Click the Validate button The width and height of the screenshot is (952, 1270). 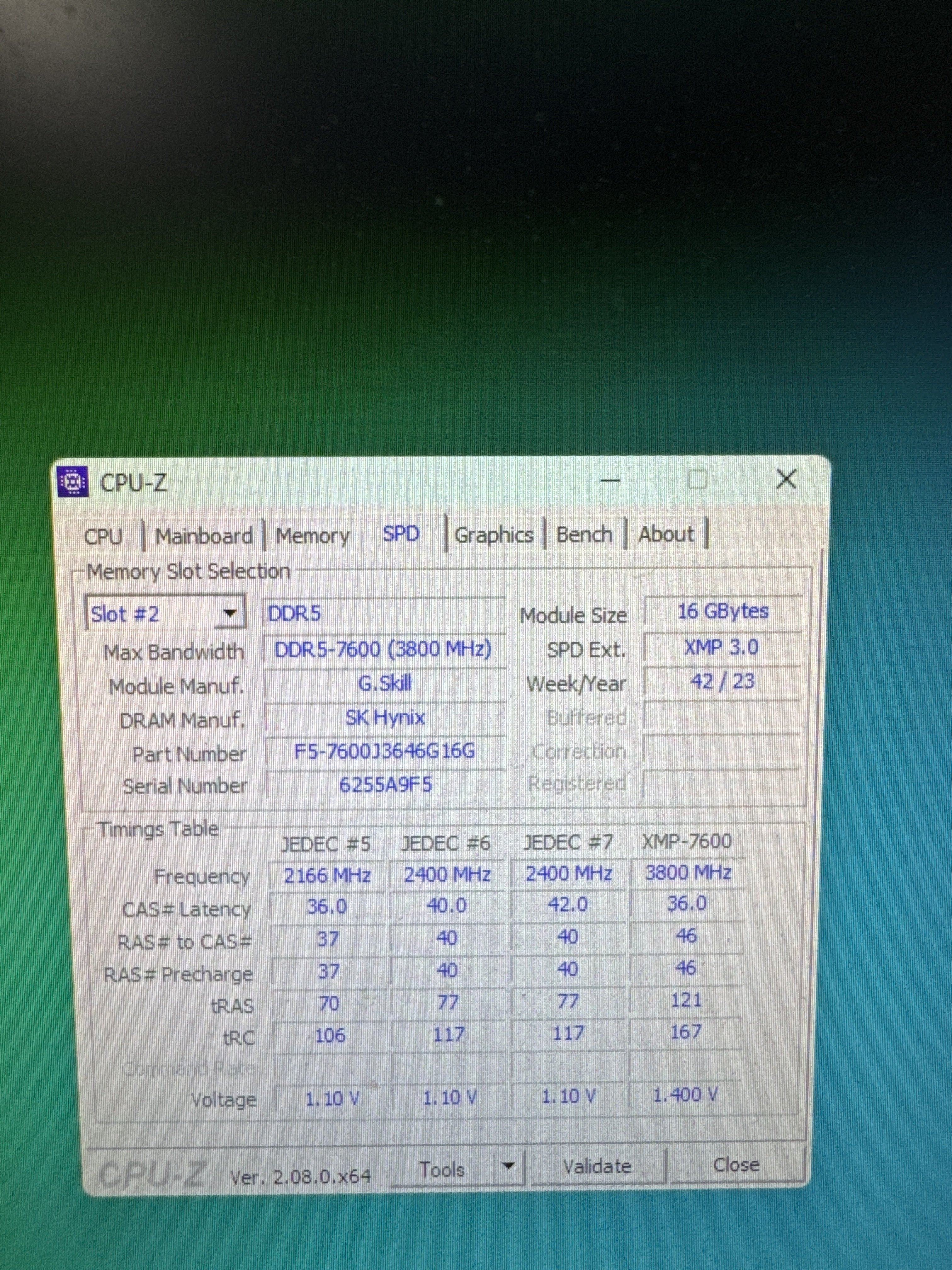tap(597, 1166)
